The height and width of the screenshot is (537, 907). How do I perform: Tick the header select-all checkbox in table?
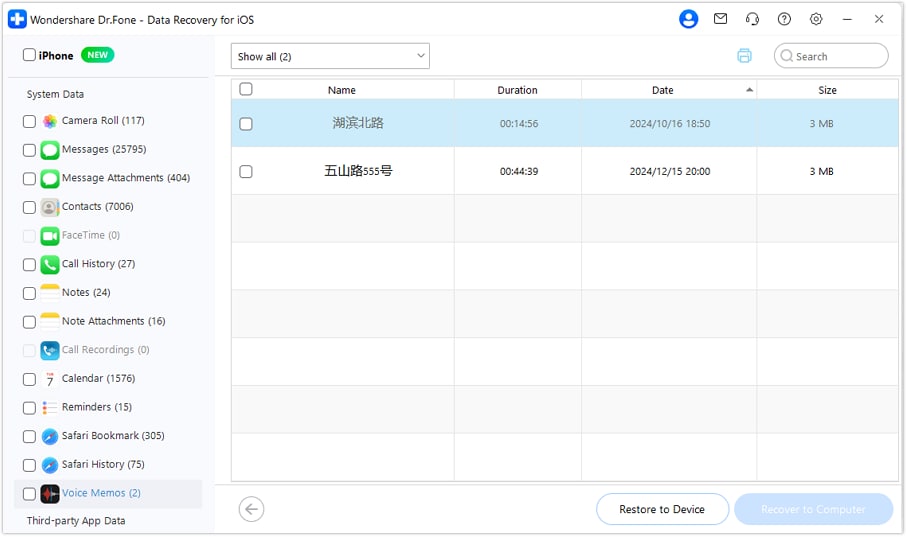(x=246, y=89)
